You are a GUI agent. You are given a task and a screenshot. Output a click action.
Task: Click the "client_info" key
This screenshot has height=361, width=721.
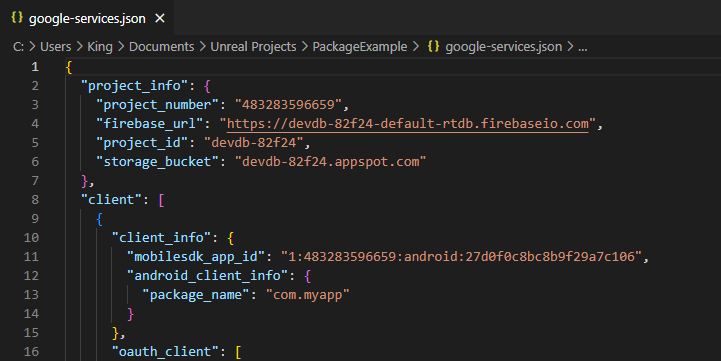point(161,238)
